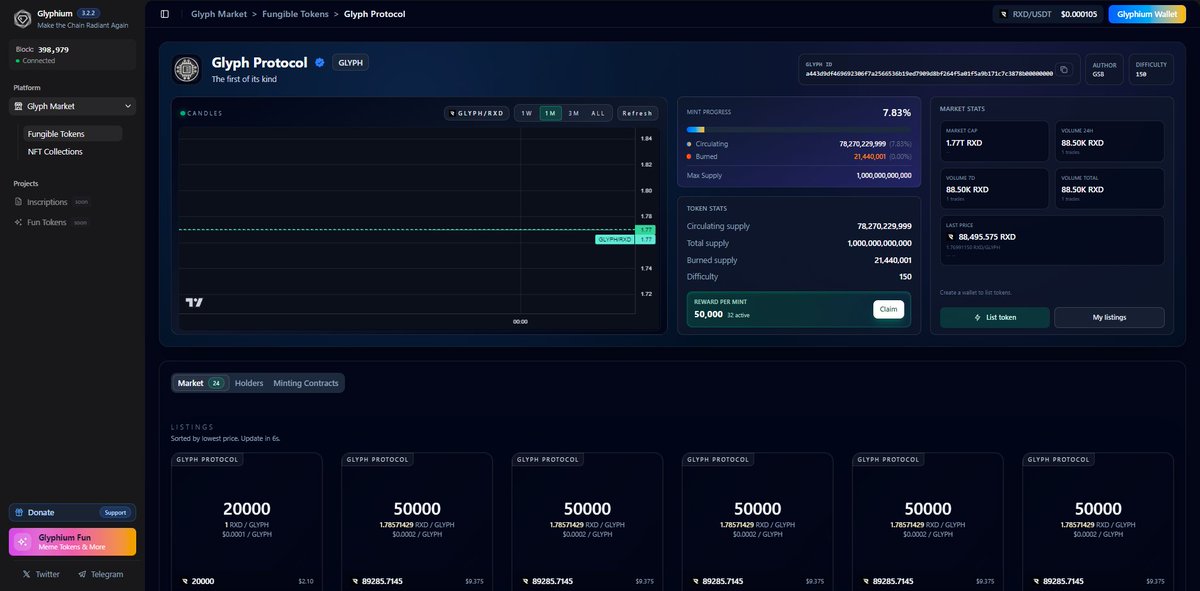
Task: Click the Telegram paper-plane icon
Action: pos(82,574)
